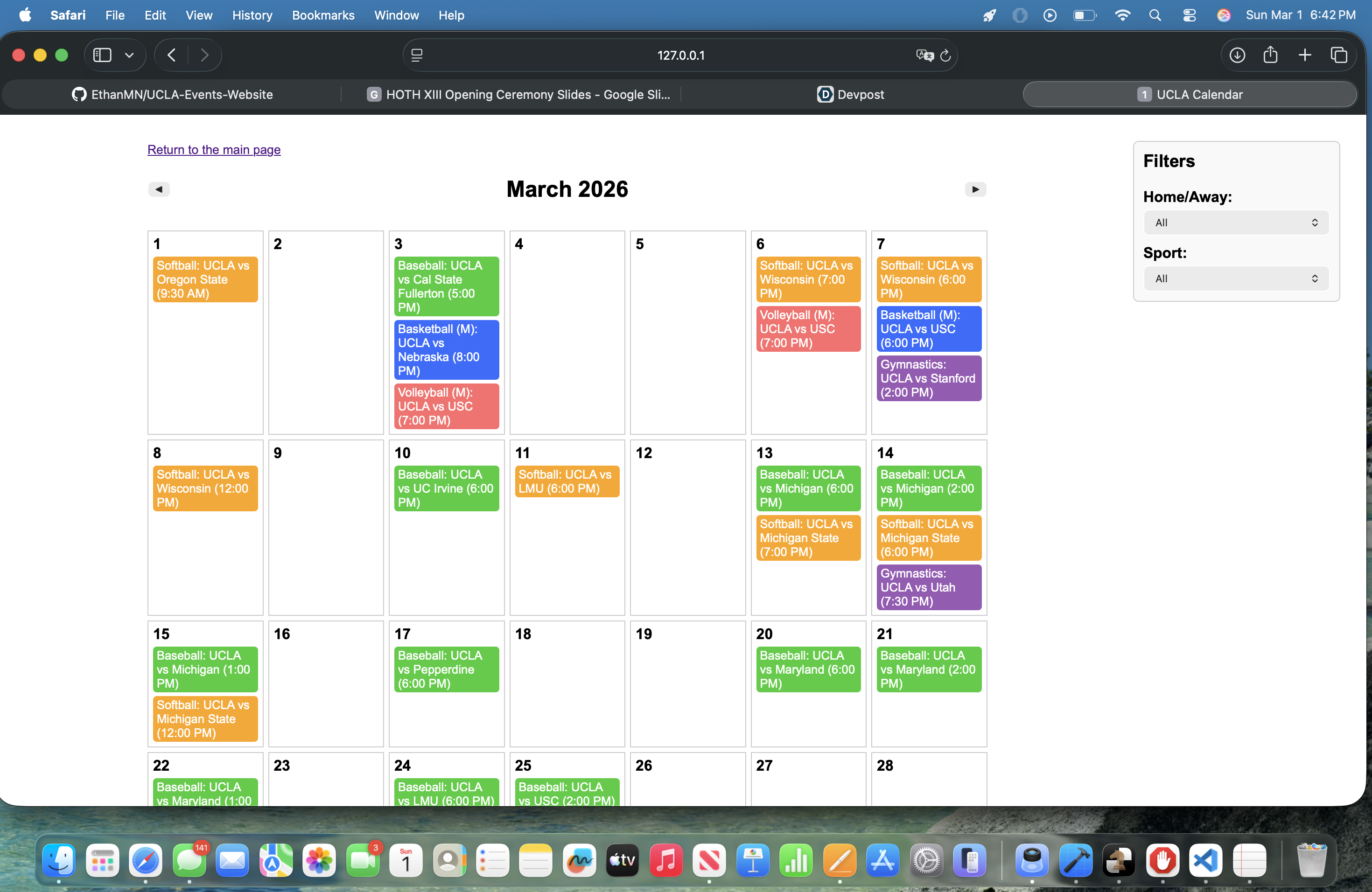Open the Share sheet icon
1372x892 pixels.
pos(1271,56)
